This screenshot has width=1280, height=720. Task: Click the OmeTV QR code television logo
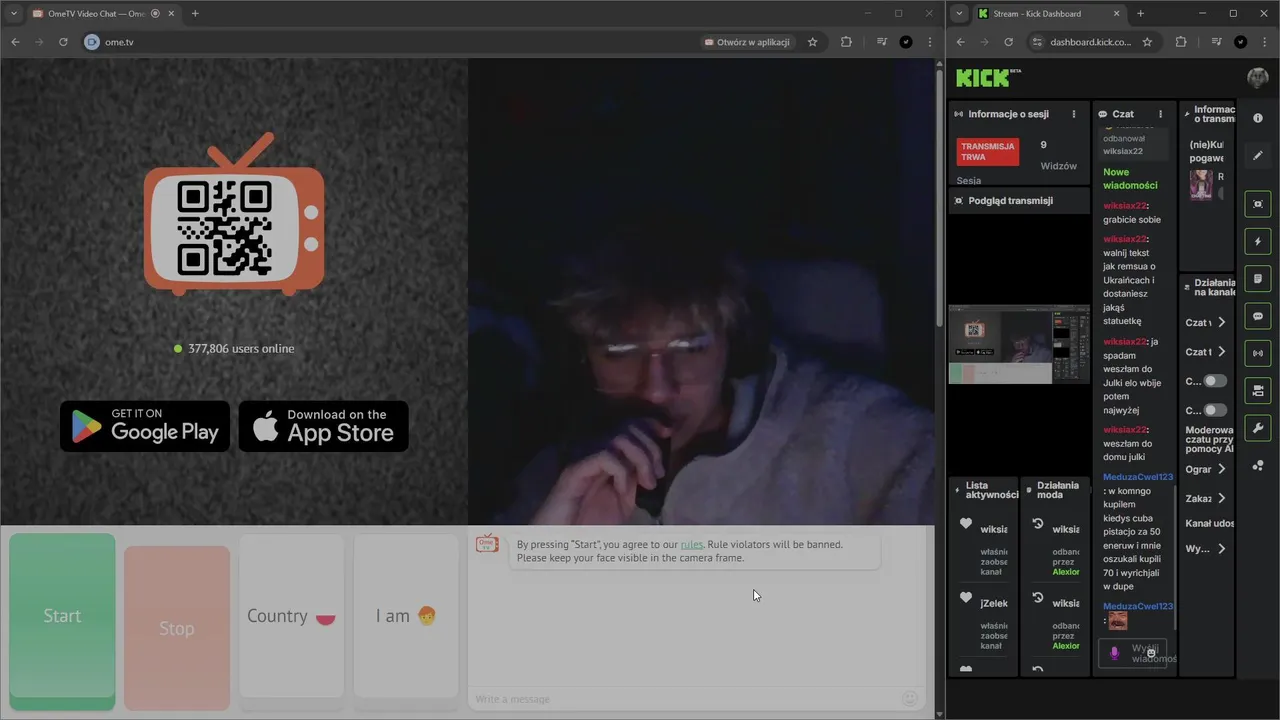tap(234, 213)
